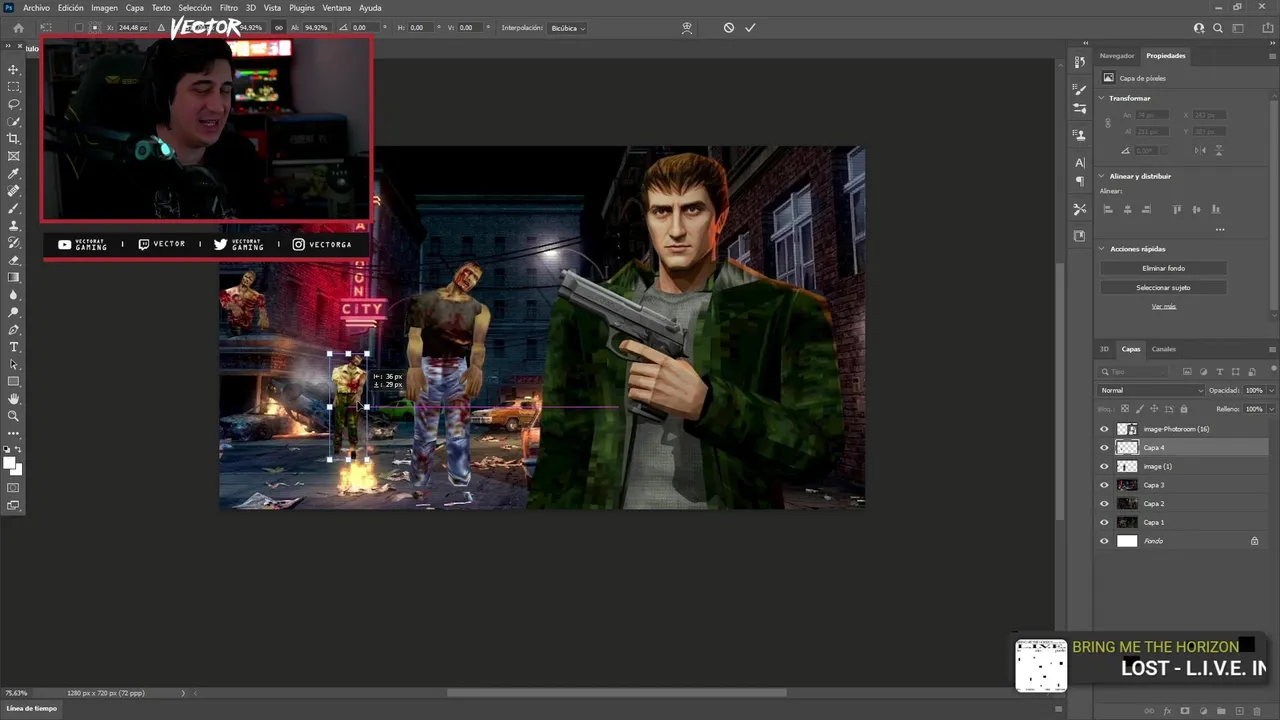Click the Seleccionar sujeto button
Image resolution: width=1280 pixels, height=720 pixels.
(x=1163, y=287)
